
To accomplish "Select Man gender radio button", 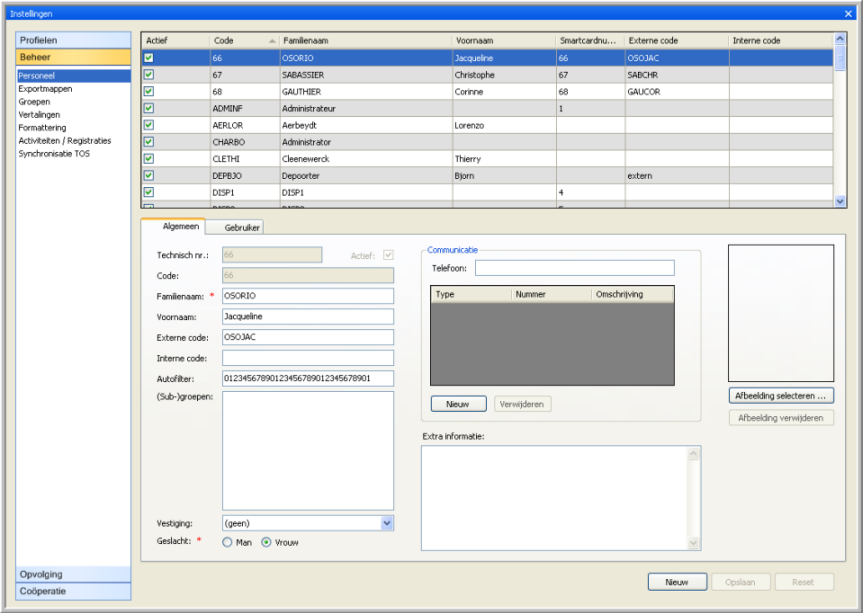I will (228, 543).
